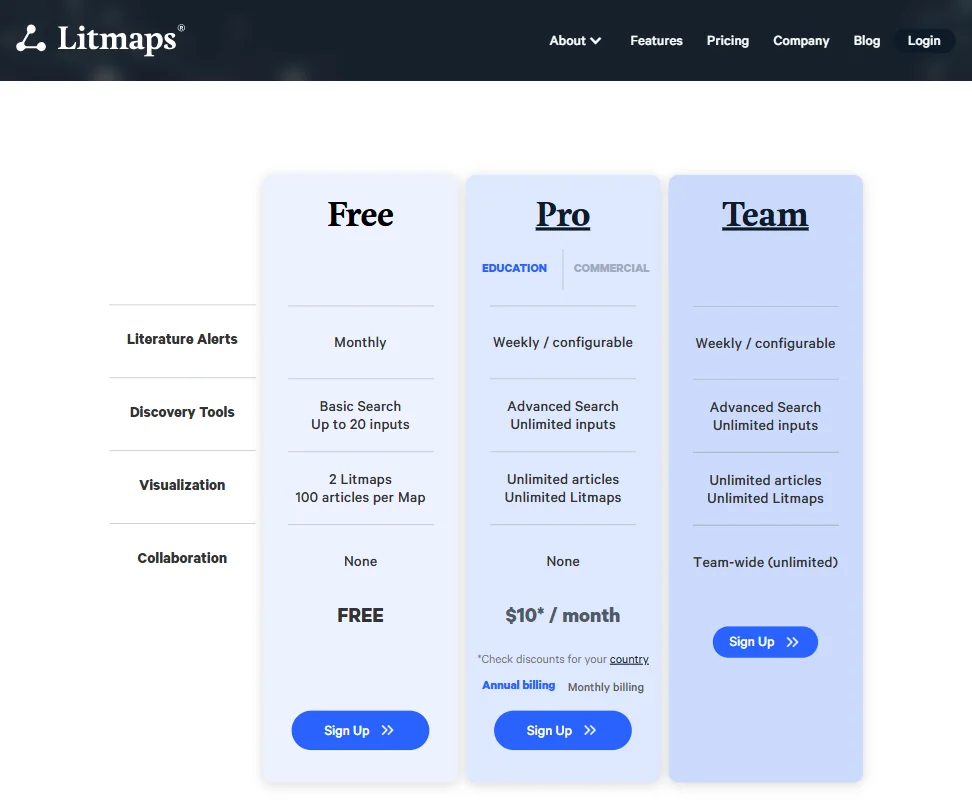Image resolution: width=972 pixels, height=810 pixels.
Task: Choose Annual billing option
Action: (518, 685)
